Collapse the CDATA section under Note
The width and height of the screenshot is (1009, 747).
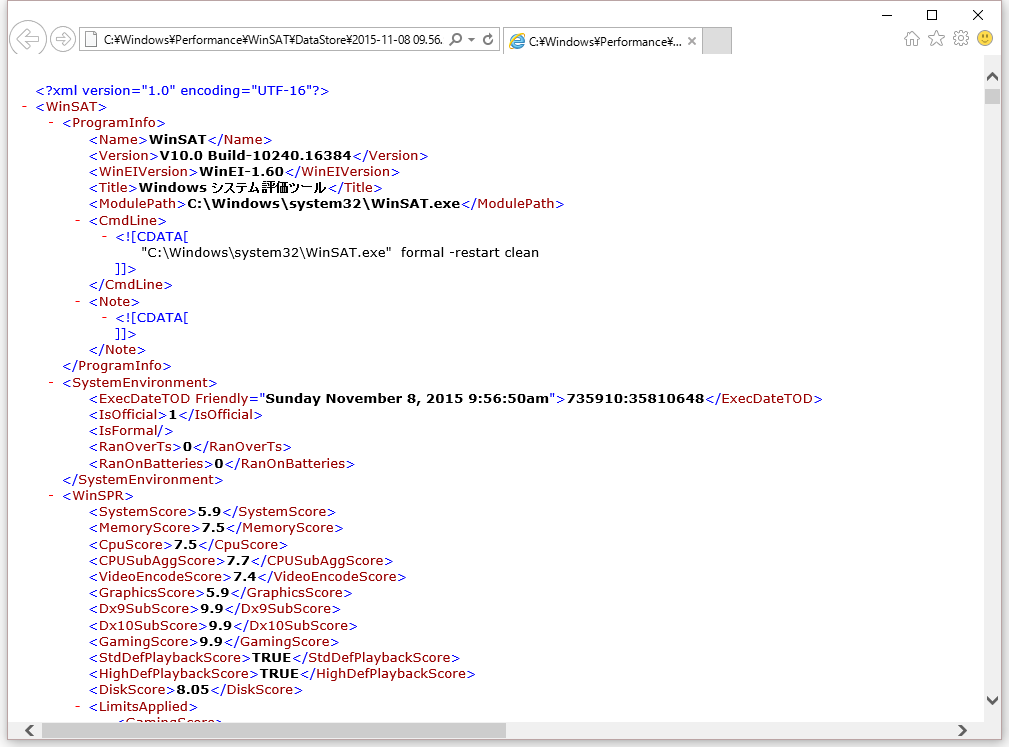point(104,318)
